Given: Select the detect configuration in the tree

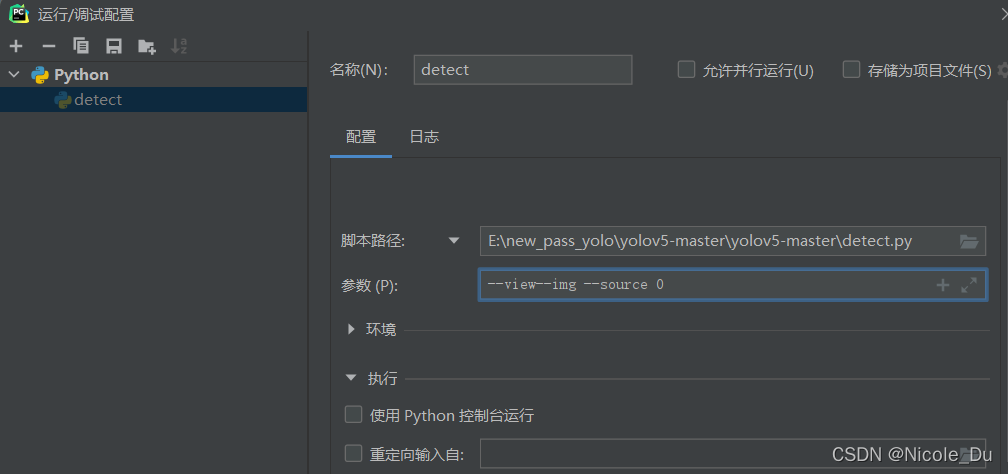Looking at the screenshot, I should click(x=153, y=100).
